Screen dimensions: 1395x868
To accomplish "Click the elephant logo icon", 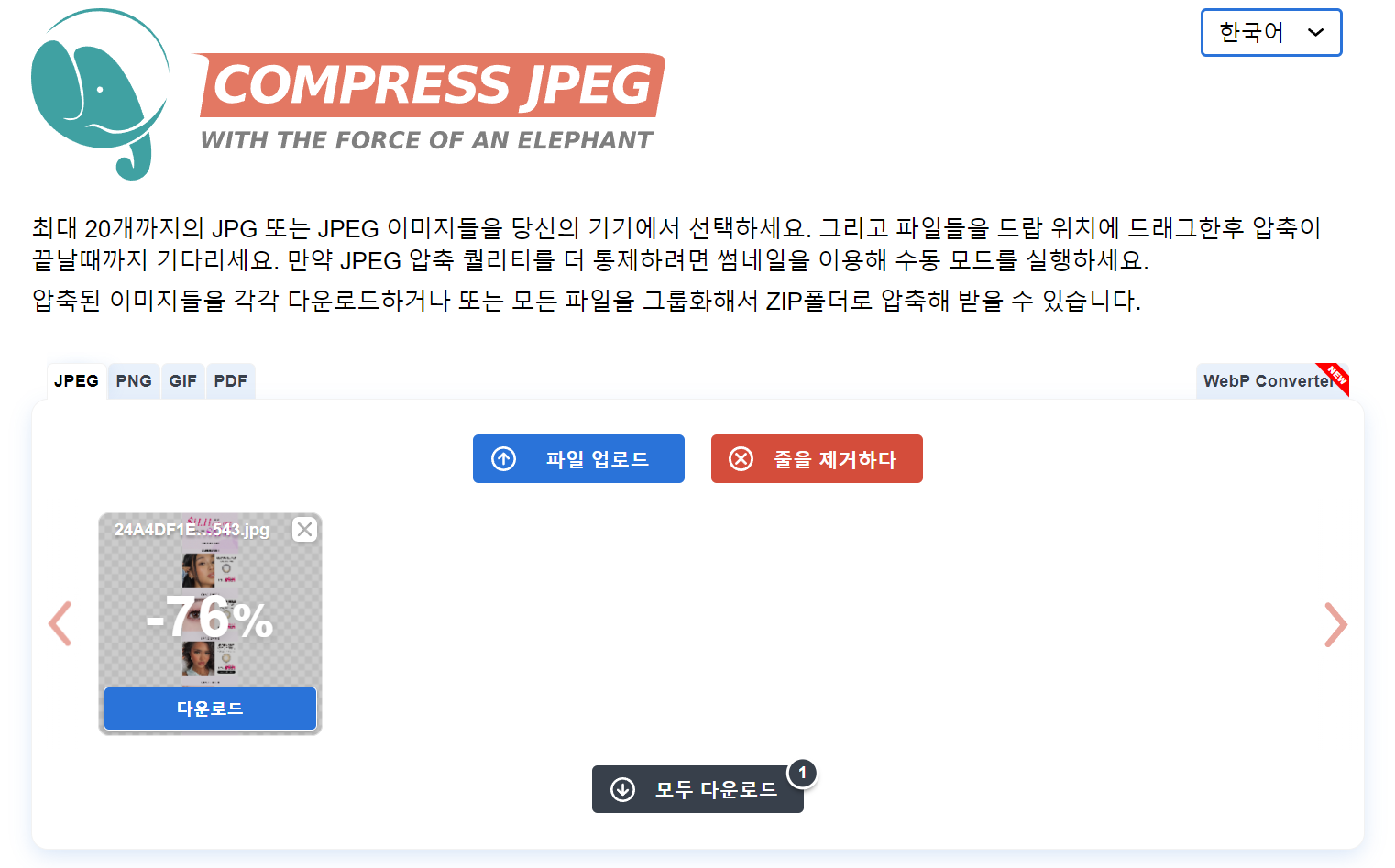I will pyautogui.click(x=101, y=93).
